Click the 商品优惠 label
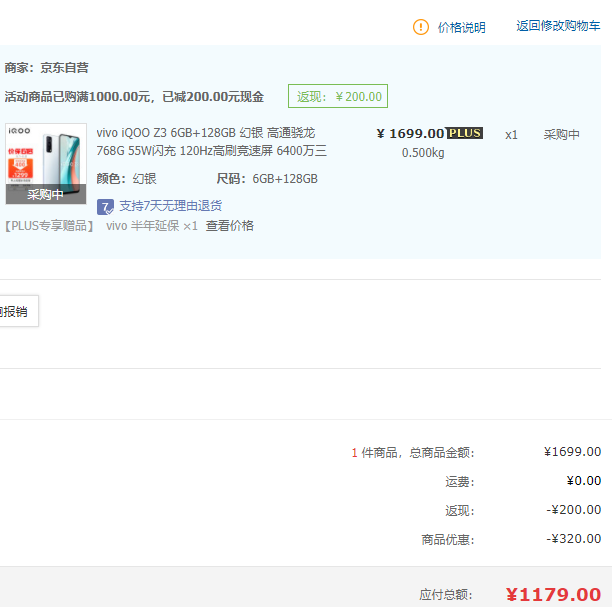 448,540
